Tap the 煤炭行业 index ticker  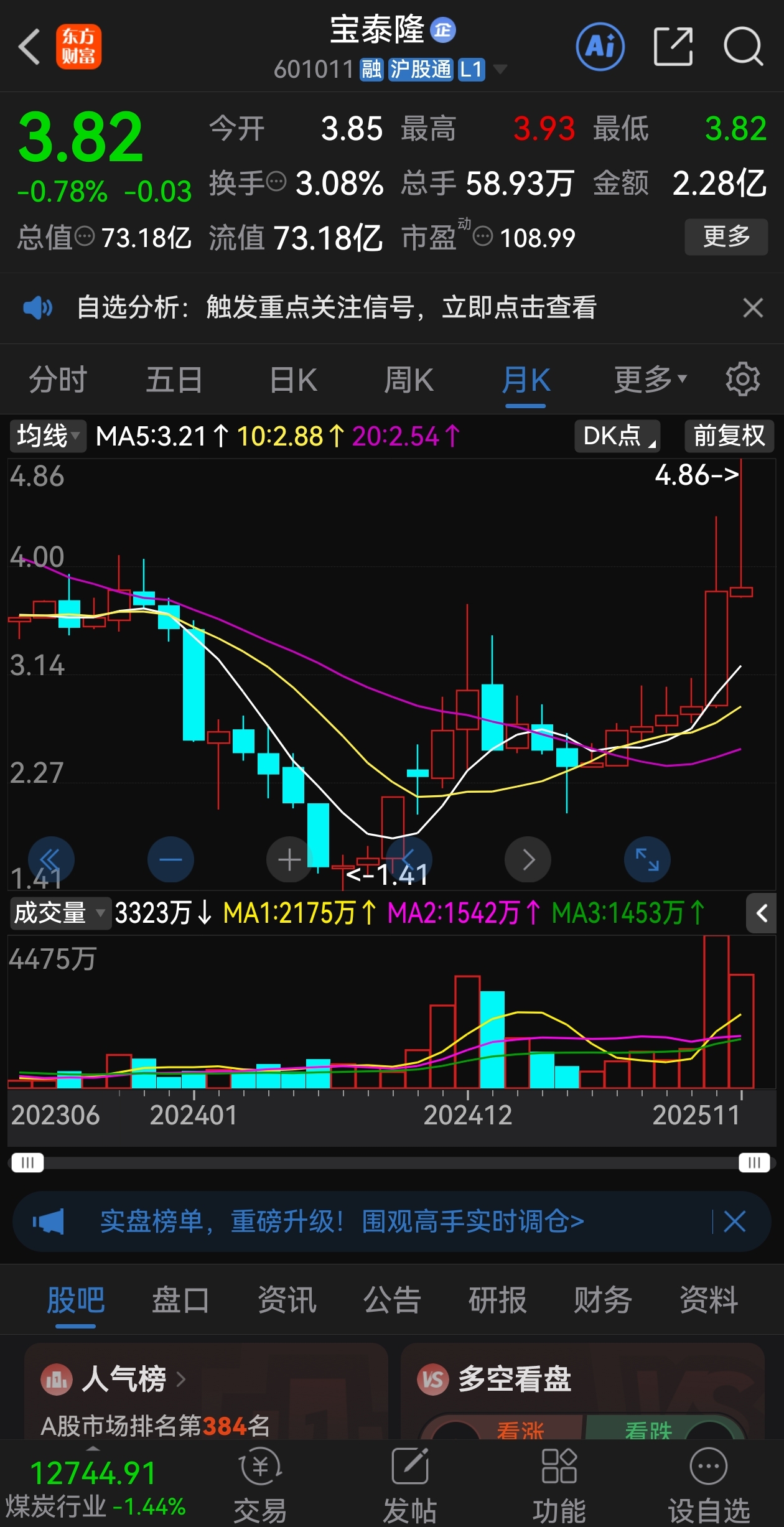(x=95, y=1490)
